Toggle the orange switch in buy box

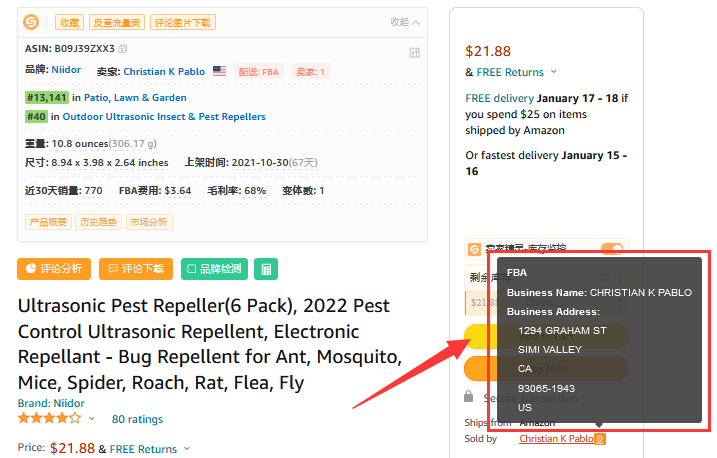611,249
